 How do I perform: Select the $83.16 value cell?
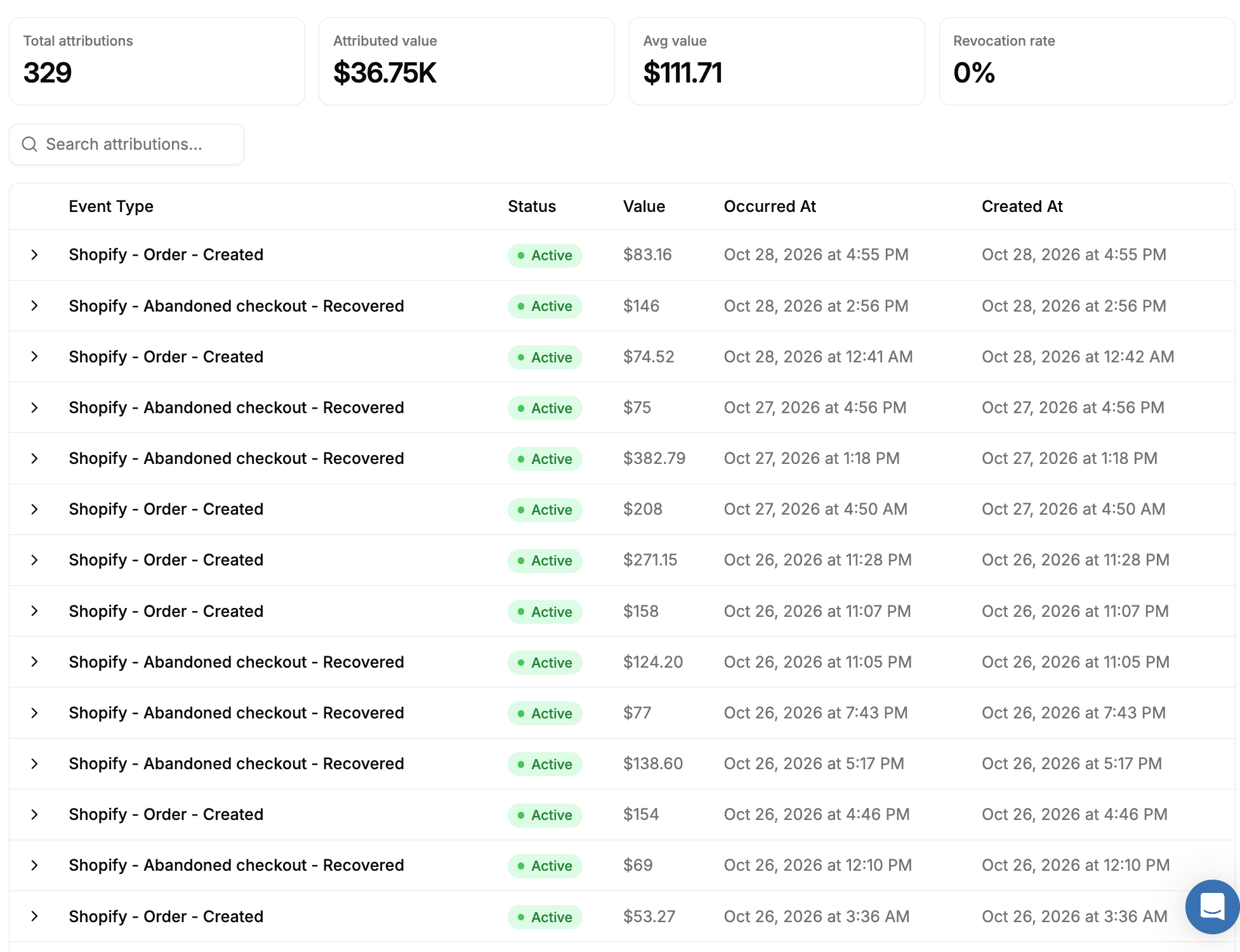(647, 255)
